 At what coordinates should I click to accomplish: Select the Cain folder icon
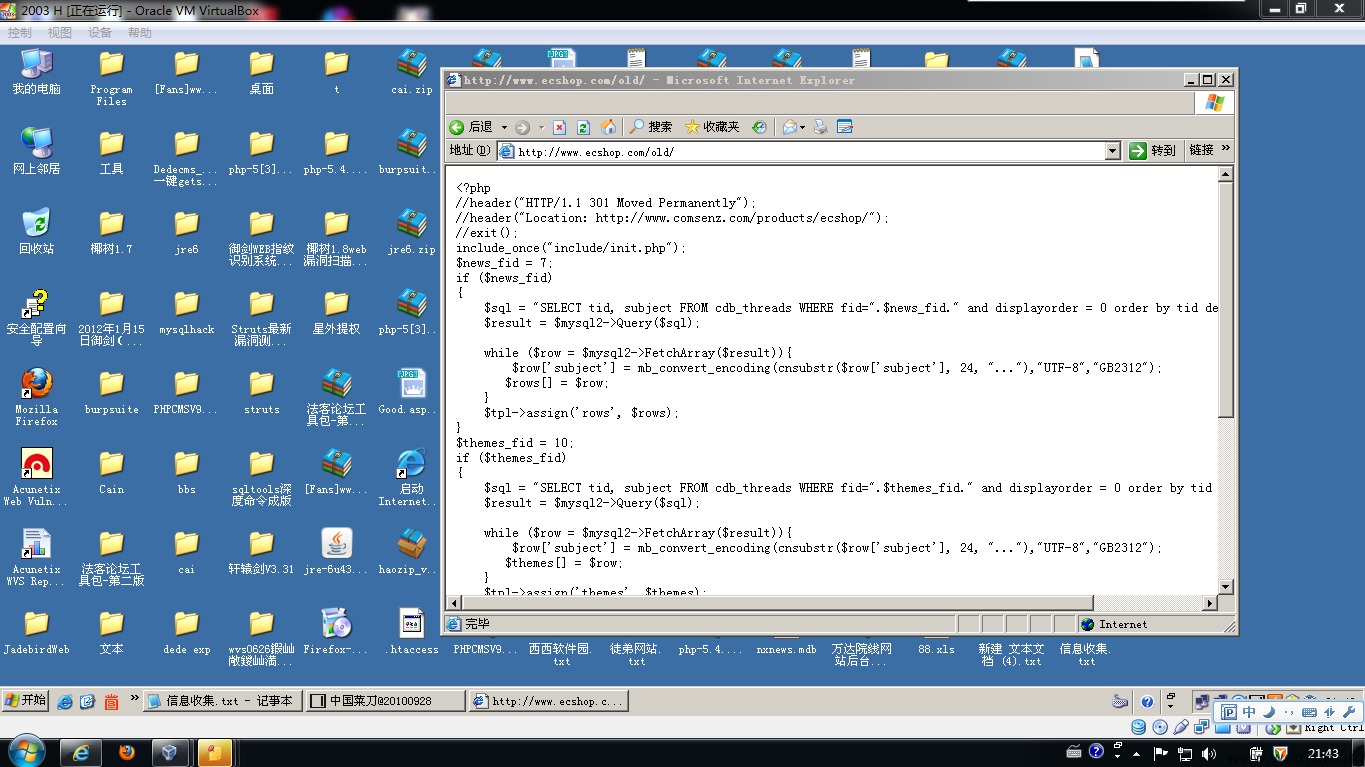(x=112, y=472)
